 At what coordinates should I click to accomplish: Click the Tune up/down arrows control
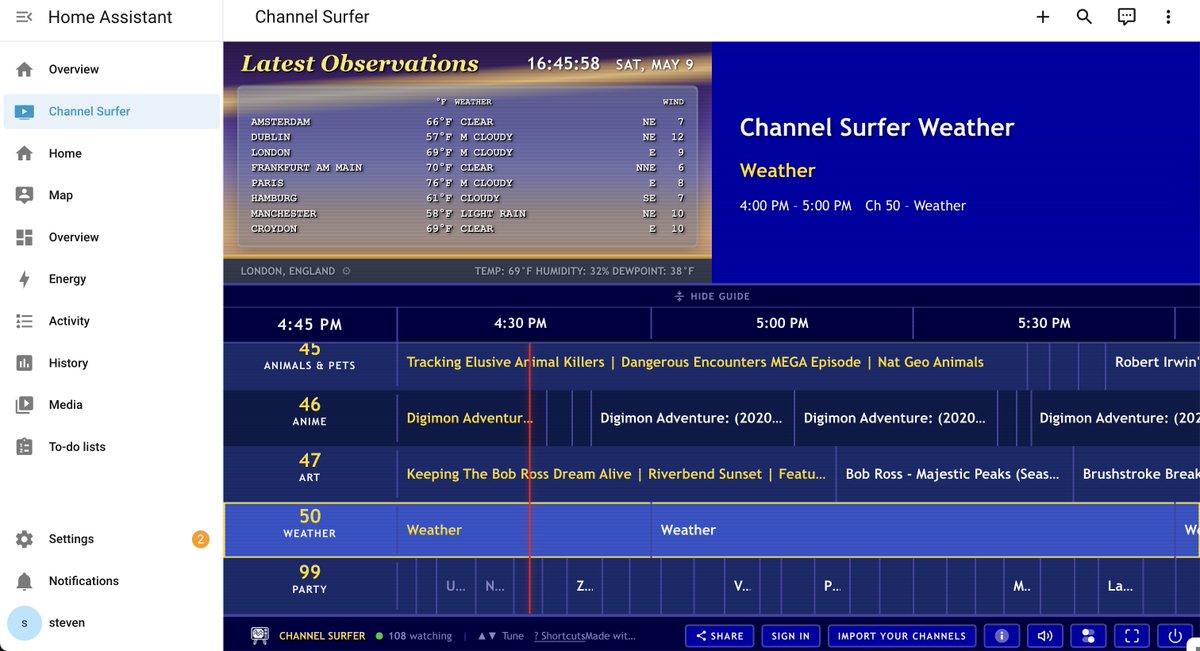coord(500,636)
